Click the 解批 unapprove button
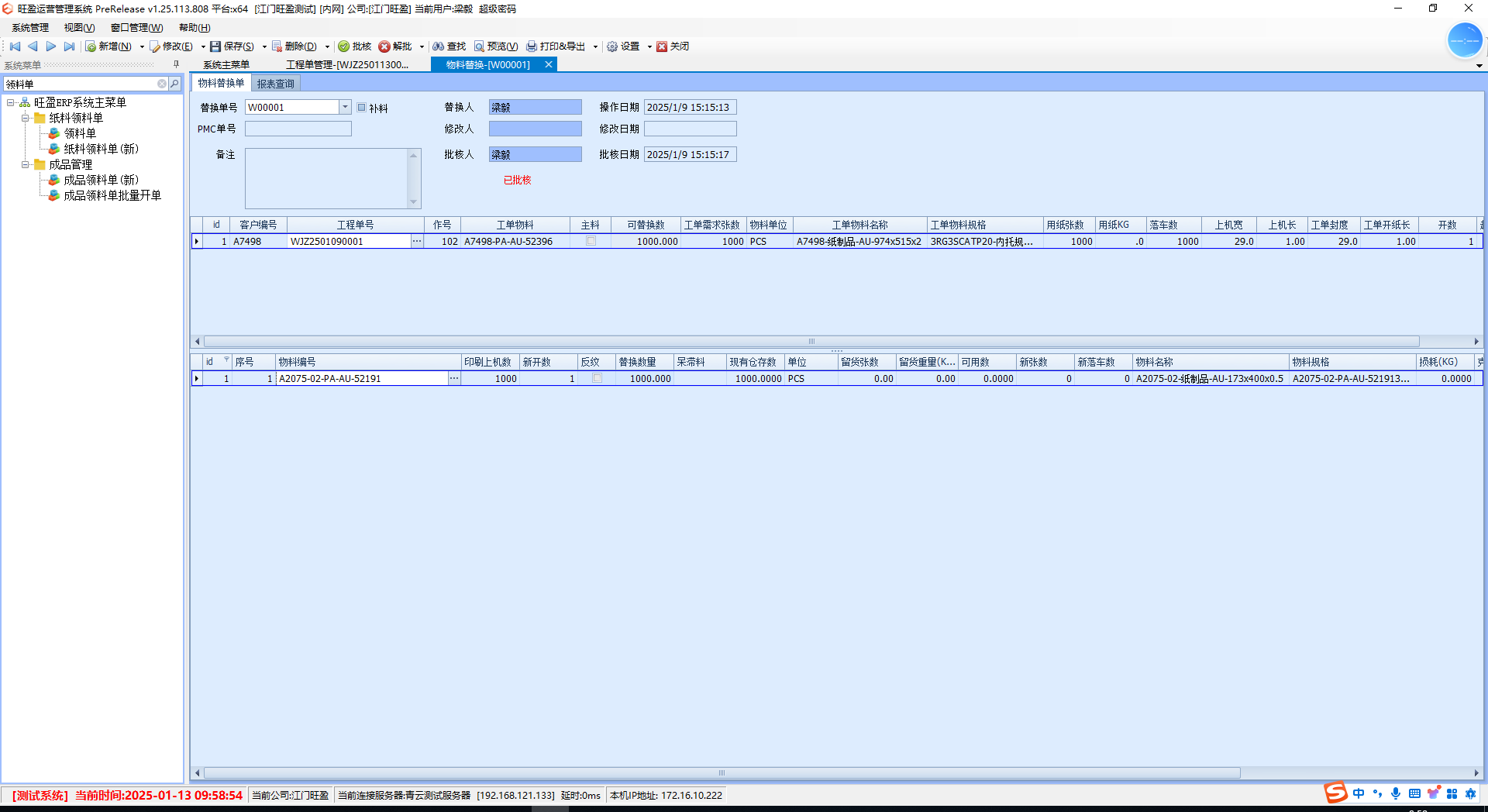 395,46
